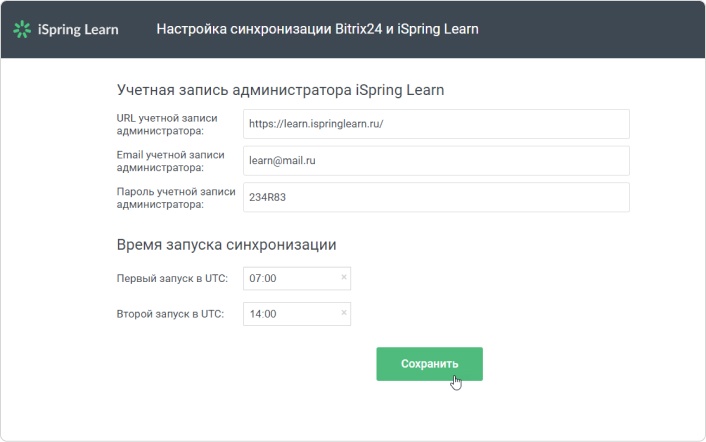Viewport: 706px width, 442px height.
Task: Clear the second launch time 14:00 field
Action: point(344,312)
